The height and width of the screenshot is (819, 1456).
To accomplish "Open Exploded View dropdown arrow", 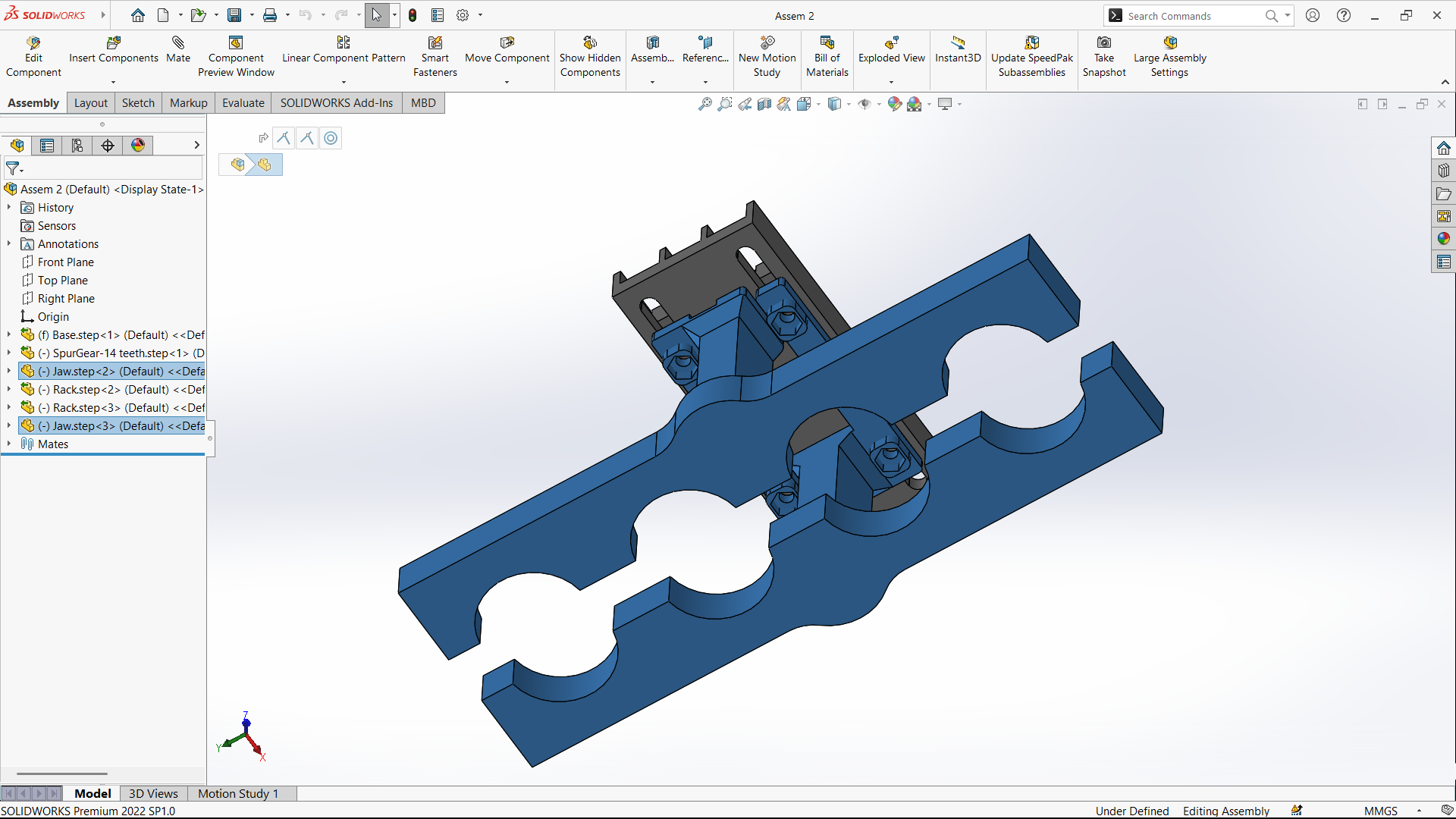I will click(x=891, y=82).
